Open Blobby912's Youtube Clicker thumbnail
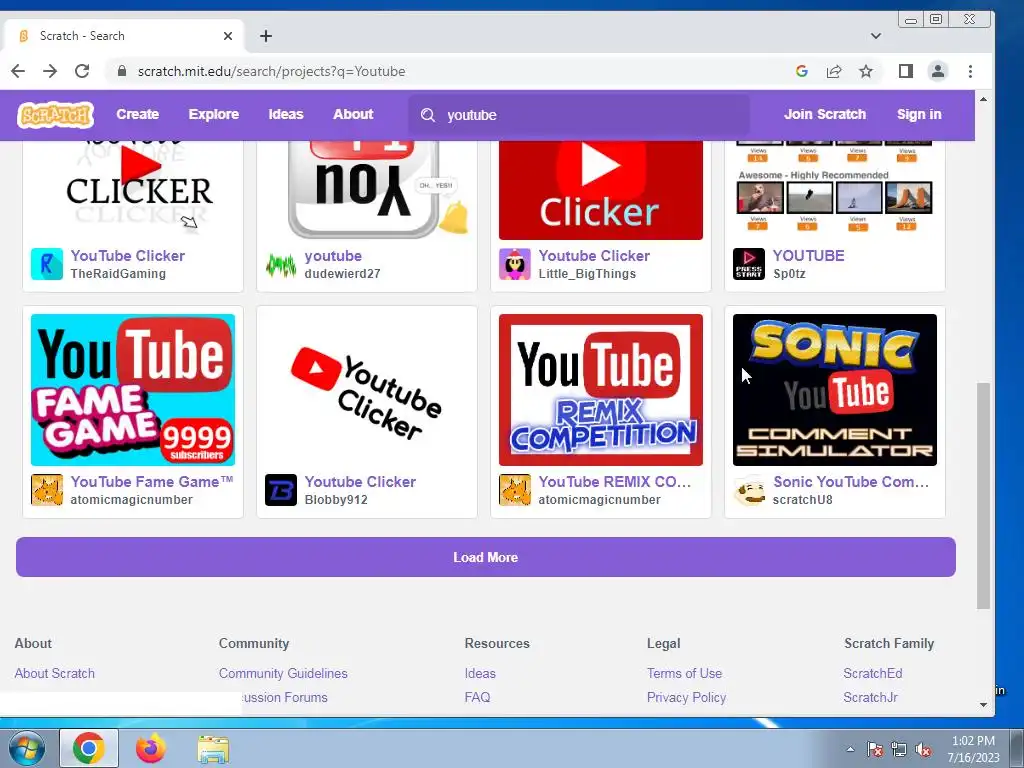The image size is (1024, 768). [367, 390]
